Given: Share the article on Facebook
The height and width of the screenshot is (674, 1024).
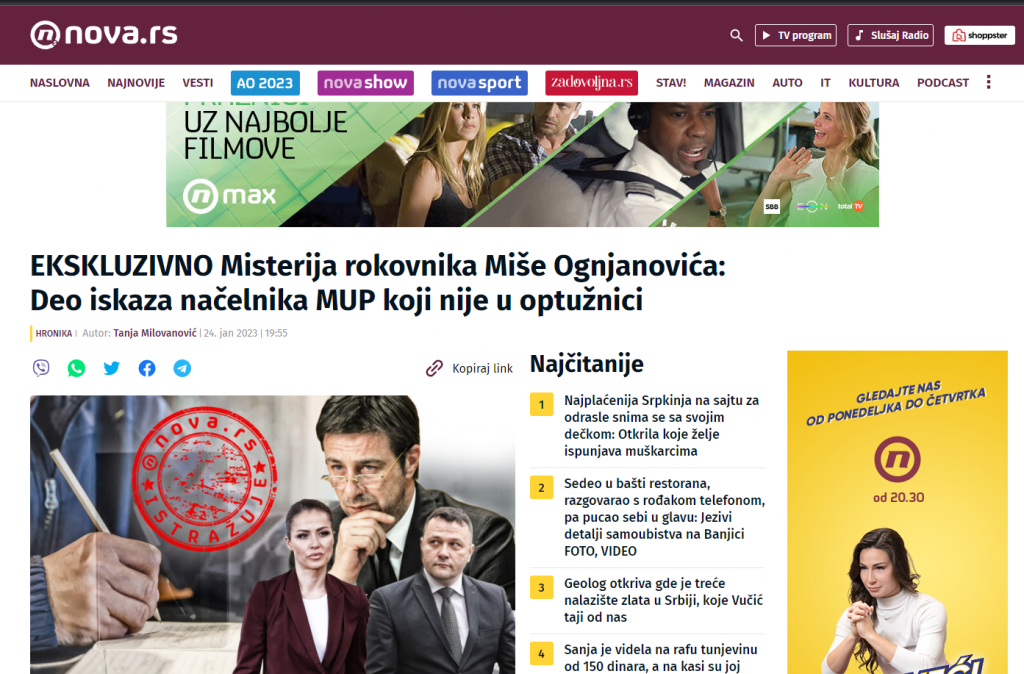Looking at the screenshot, I should point(146,368).
